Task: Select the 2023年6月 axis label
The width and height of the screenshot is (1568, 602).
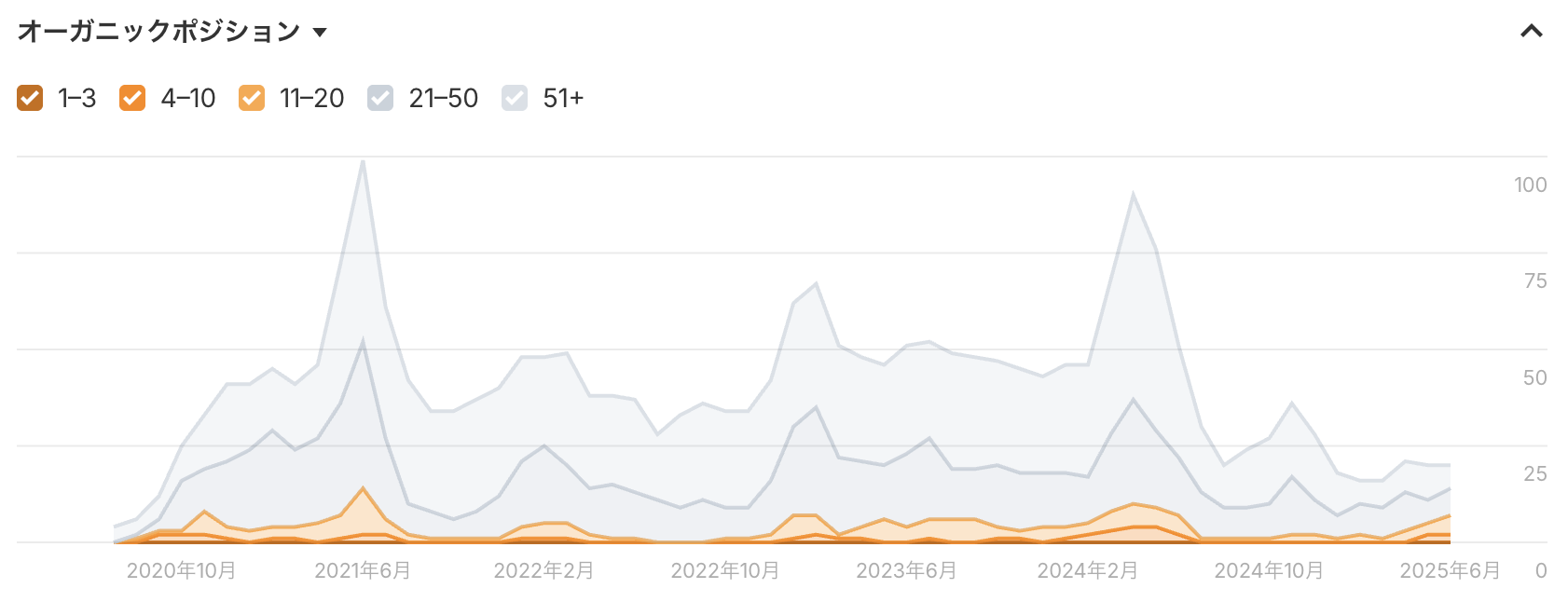Action: 906,570
